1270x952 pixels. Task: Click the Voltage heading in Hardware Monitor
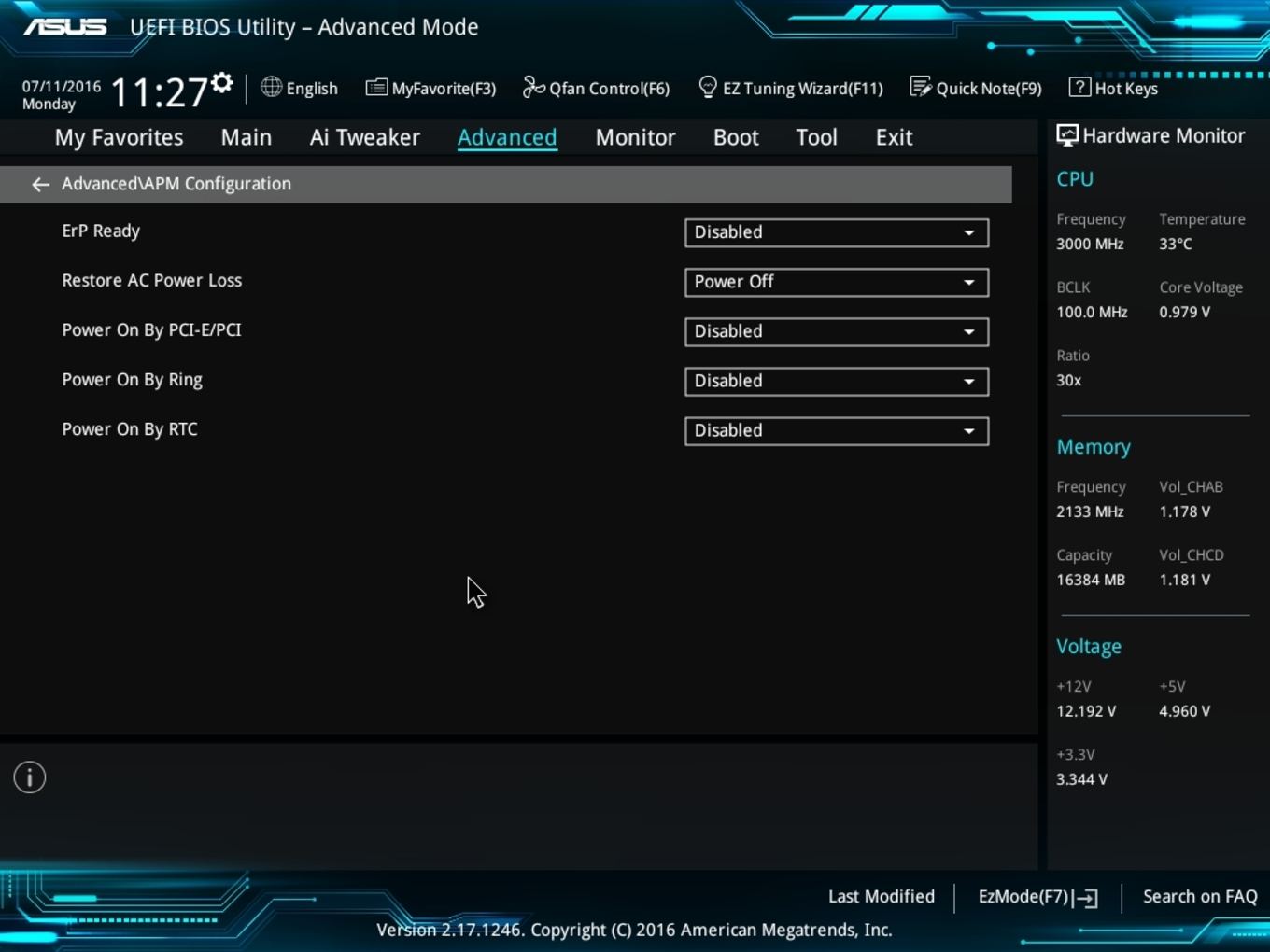(1089, 647)
